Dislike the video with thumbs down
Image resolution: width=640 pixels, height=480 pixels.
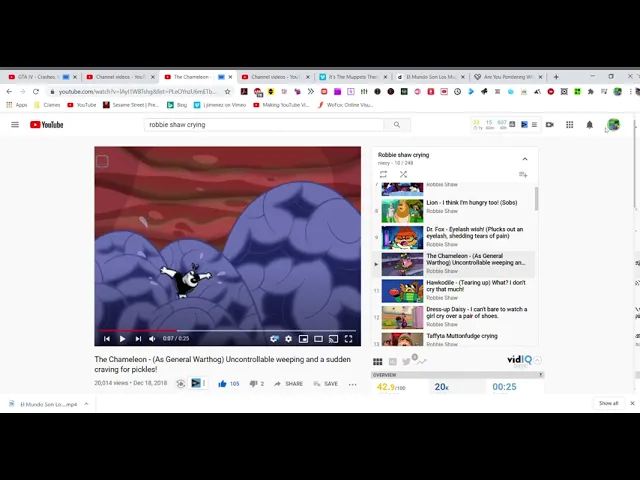[x=253, y=384]
